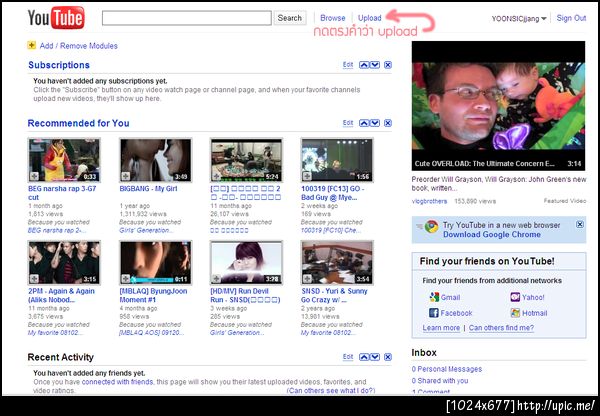
Task: Edit the Subscriptions module
Action: click(348, 65)
